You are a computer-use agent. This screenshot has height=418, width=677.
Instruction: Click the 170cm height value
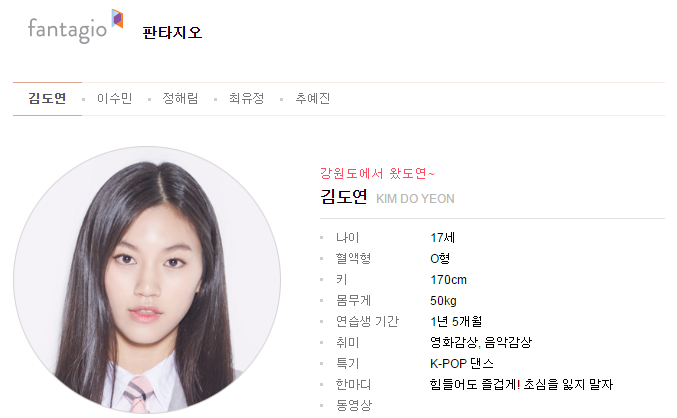(449, 280)
